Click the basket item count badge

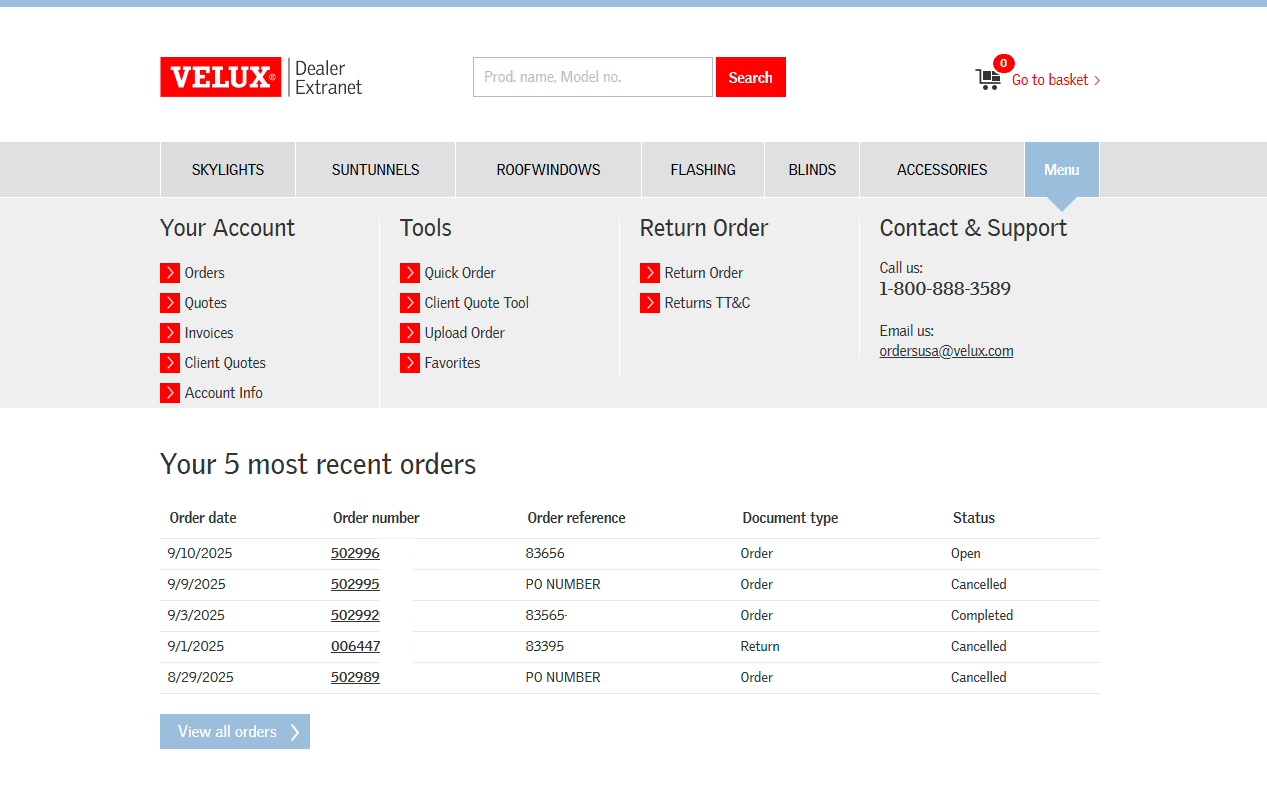(1003, 63)
